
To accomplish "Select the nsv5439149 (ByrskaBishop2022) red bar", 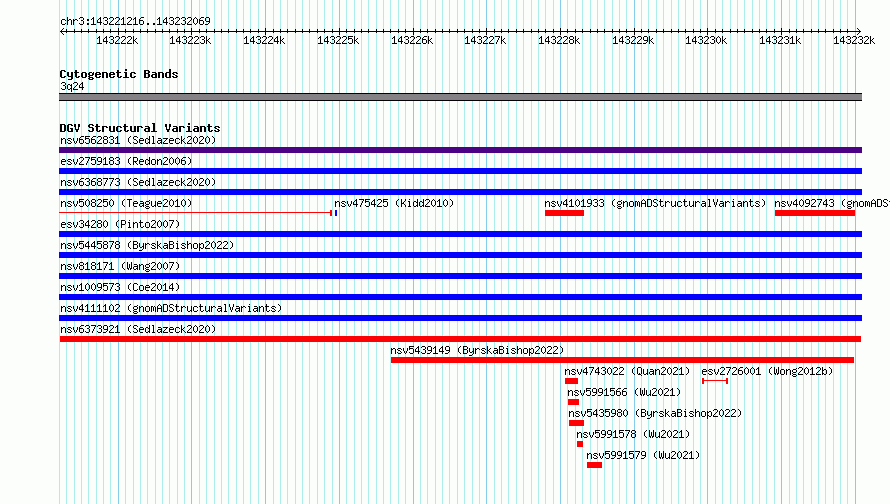I will pyautogui.click(x=622, y=360).
